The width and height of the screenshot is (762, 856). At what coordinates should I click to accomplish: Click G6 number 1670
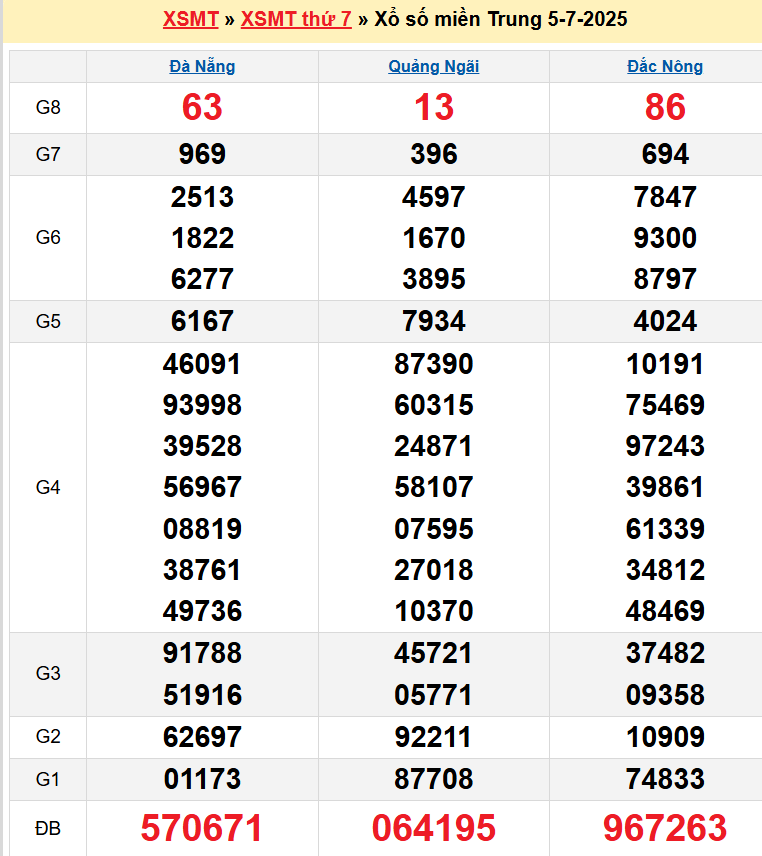[x=434, y=239]
